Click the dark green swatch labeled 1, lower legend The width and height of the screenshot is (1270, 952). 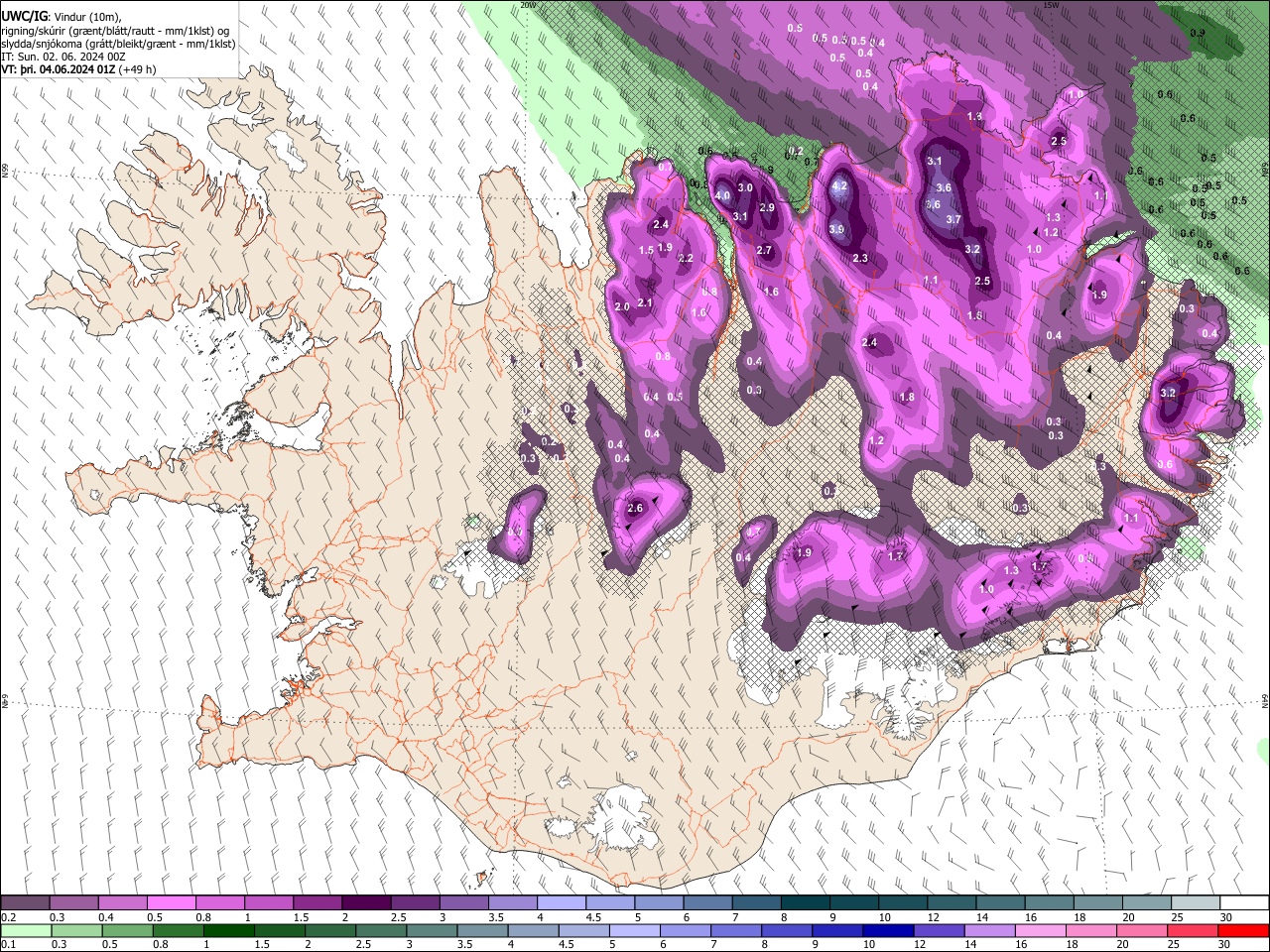[x=227, y=931]
